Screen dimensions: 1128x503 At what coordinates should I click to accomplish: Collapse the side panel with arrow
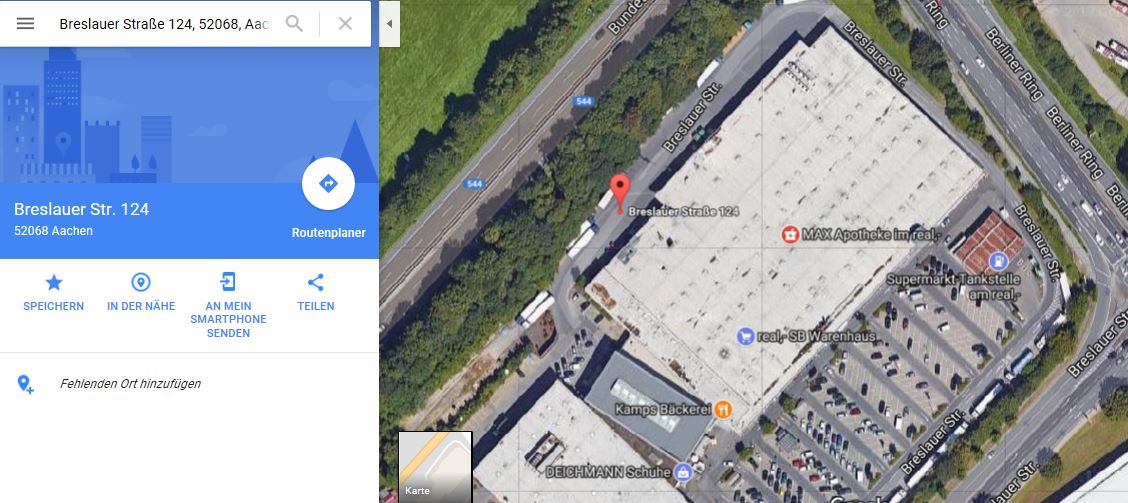coord(389,24)
